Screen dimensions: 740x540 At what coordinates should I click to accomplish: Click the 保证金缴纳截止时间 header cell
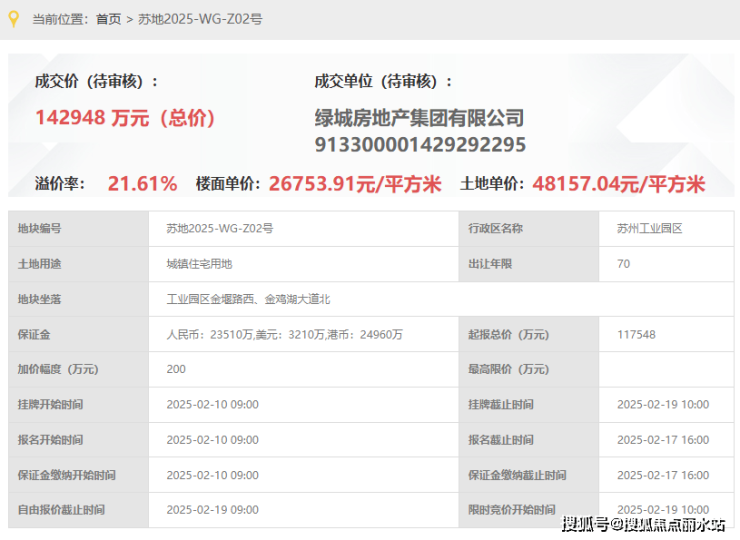tap(529, 475)
